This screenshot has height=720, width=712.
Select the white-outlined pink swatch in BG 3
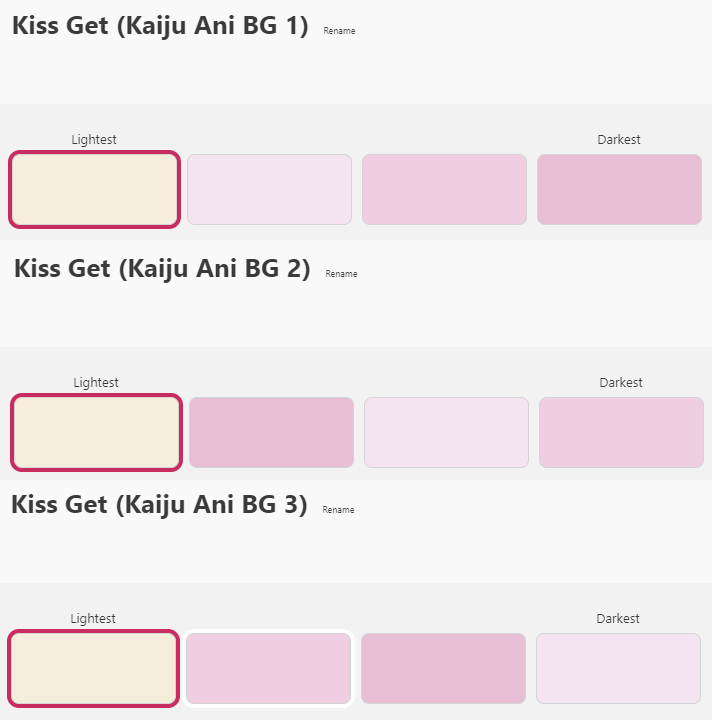click(269, 668)
